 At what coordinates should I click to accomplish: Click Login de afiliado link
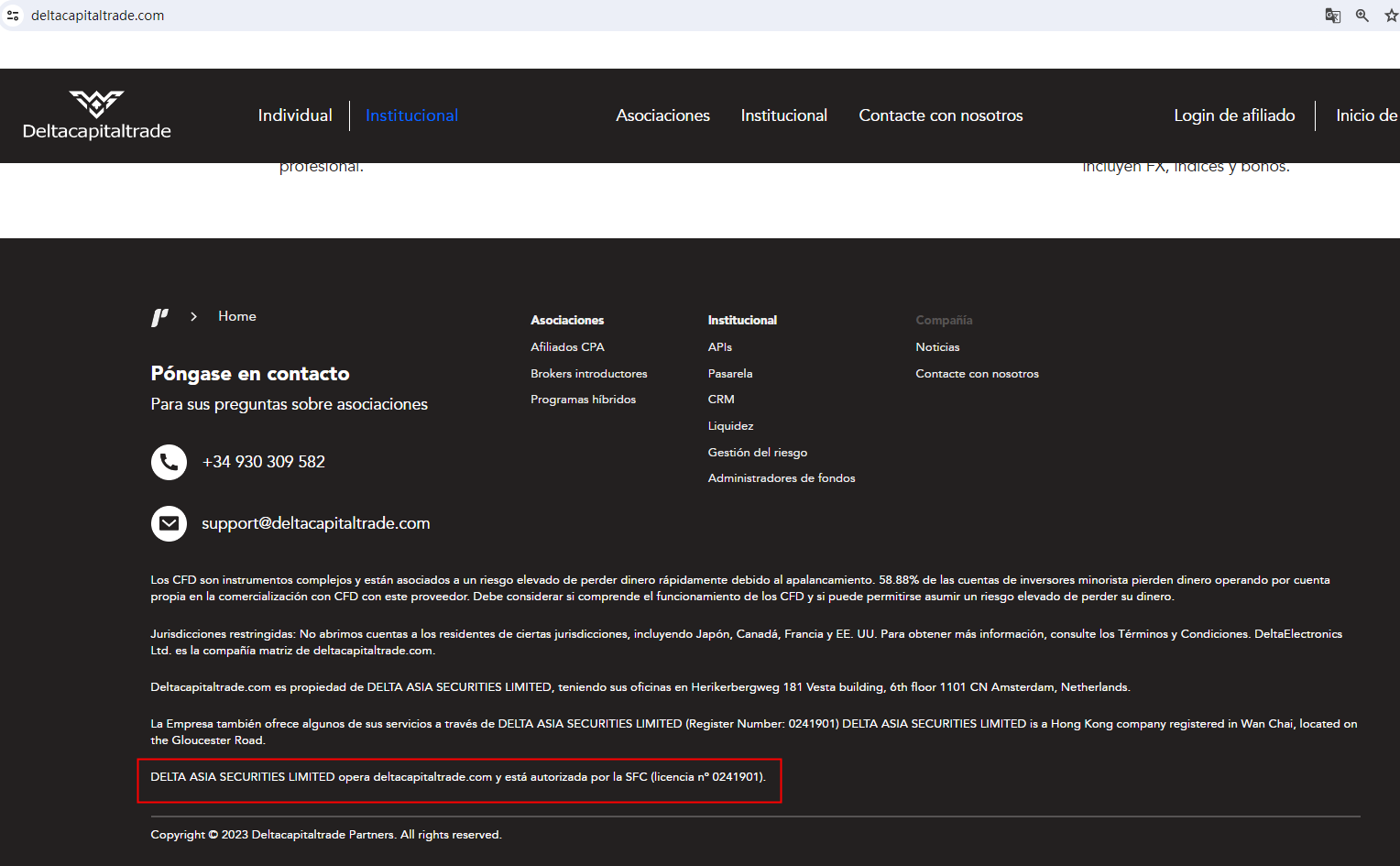point(1234,115)
